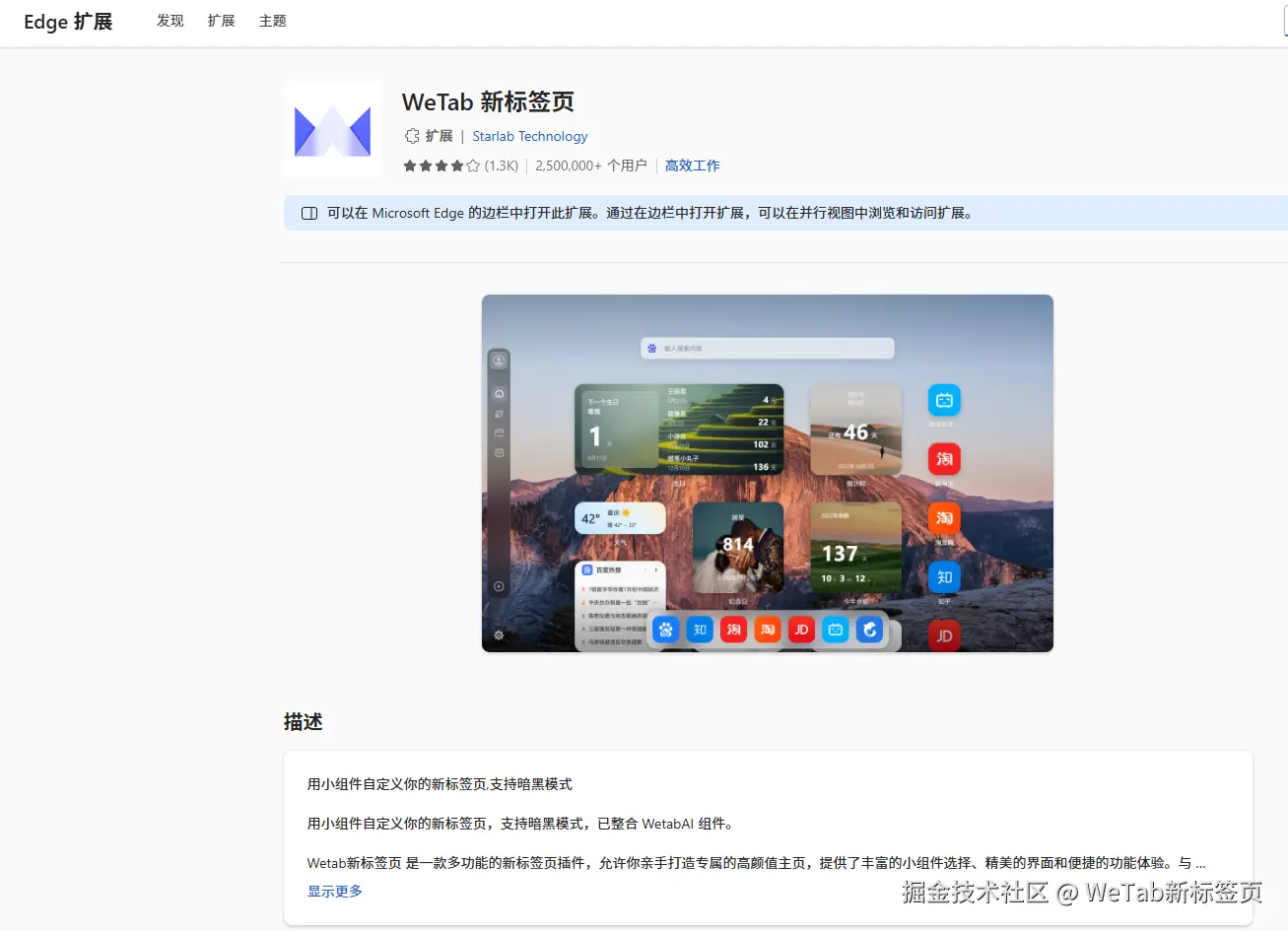1288x931 pixels.
Task: Open the Bilibili icon in the dock
Action: tap(835, 630)
